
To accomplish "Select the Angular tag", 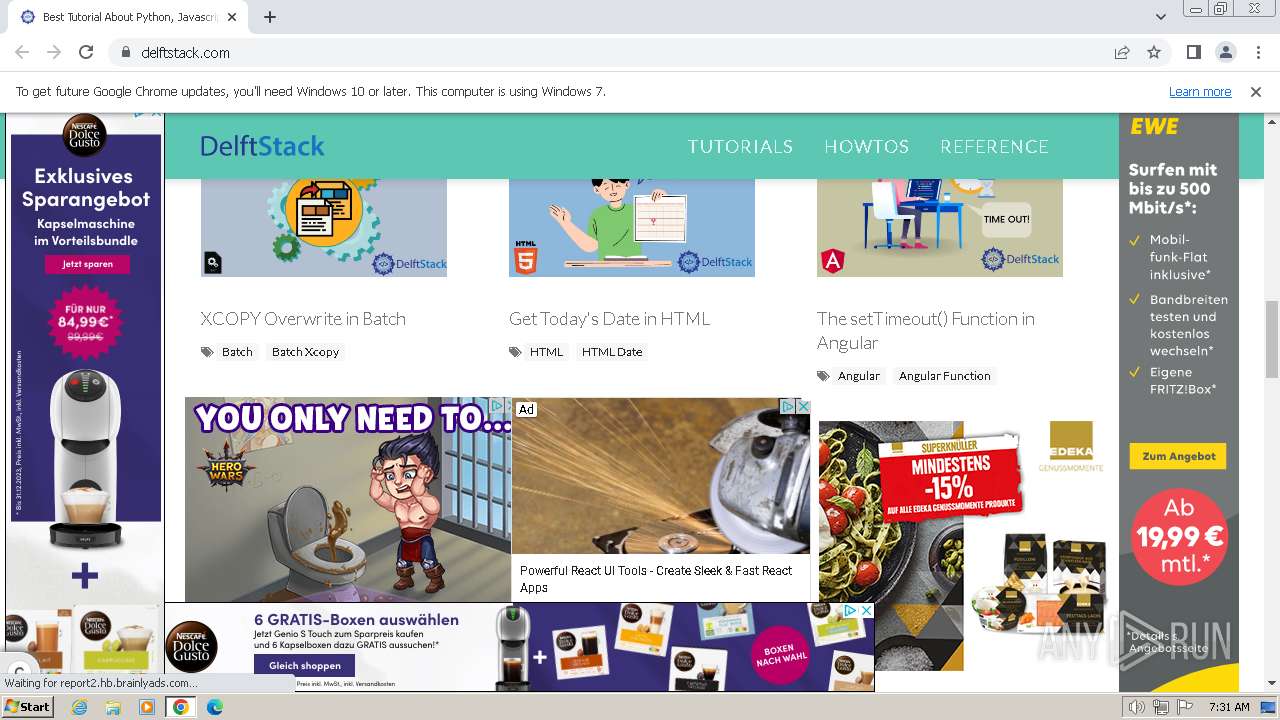I will point(859,376).
